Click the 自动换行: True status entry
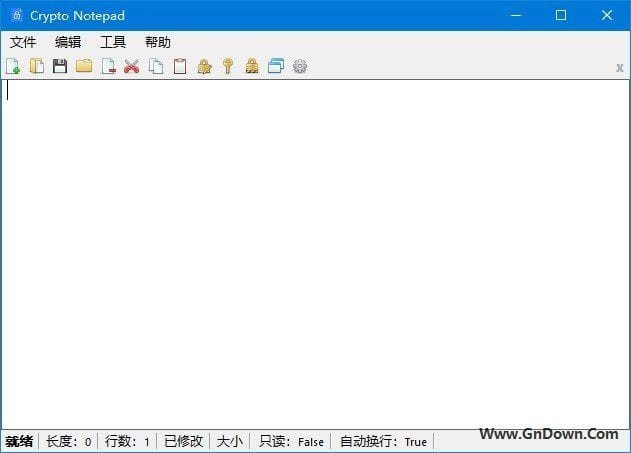The image size is (631, 453). tap(383, 441)
